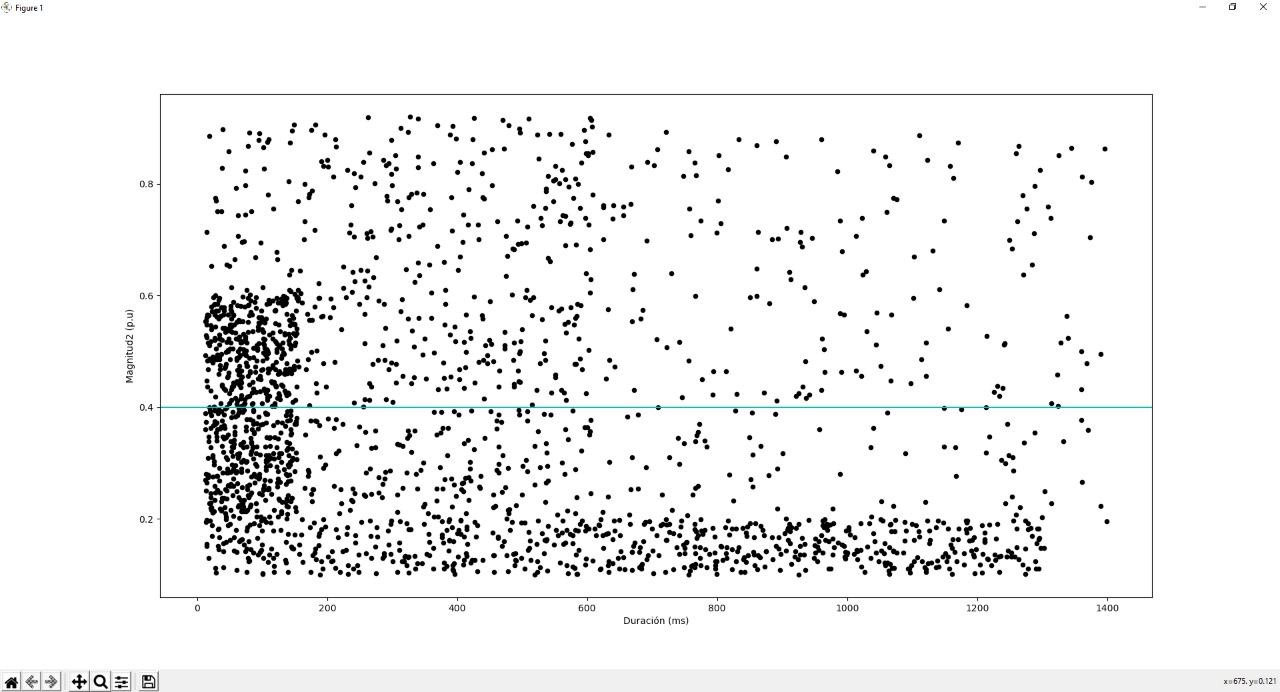Screen dimensions: 1280x692
Task: Activate the Zoom to rectangle tool
Action: pos(100,682)
